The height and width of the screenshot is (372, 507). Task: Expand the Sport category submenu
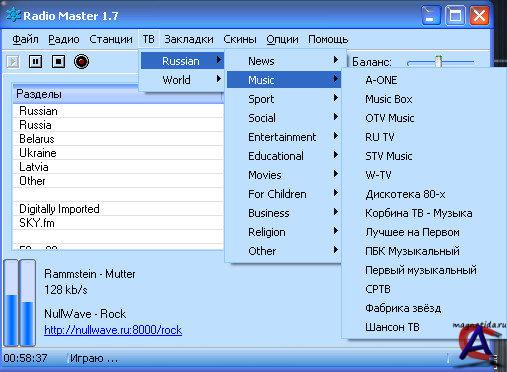pyautogui.click(x=284, y=99)
